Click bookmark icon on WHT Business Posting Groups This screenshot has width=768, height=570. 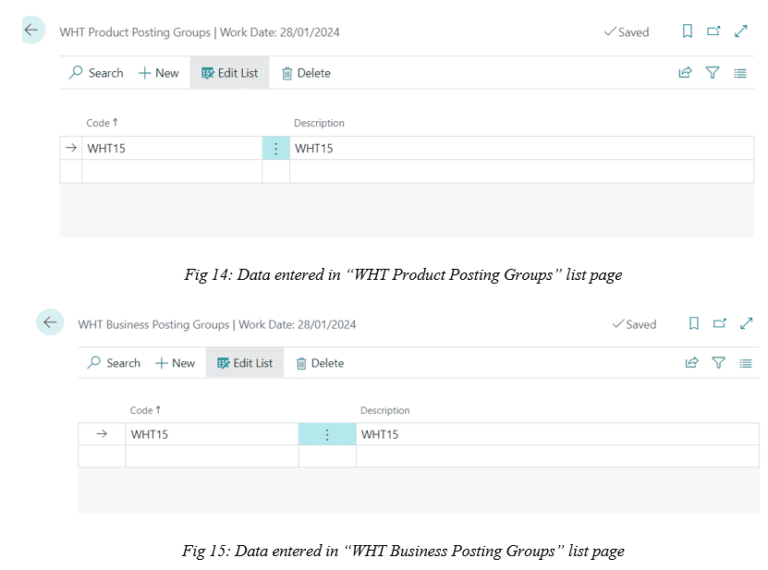(x=694, y=323)
